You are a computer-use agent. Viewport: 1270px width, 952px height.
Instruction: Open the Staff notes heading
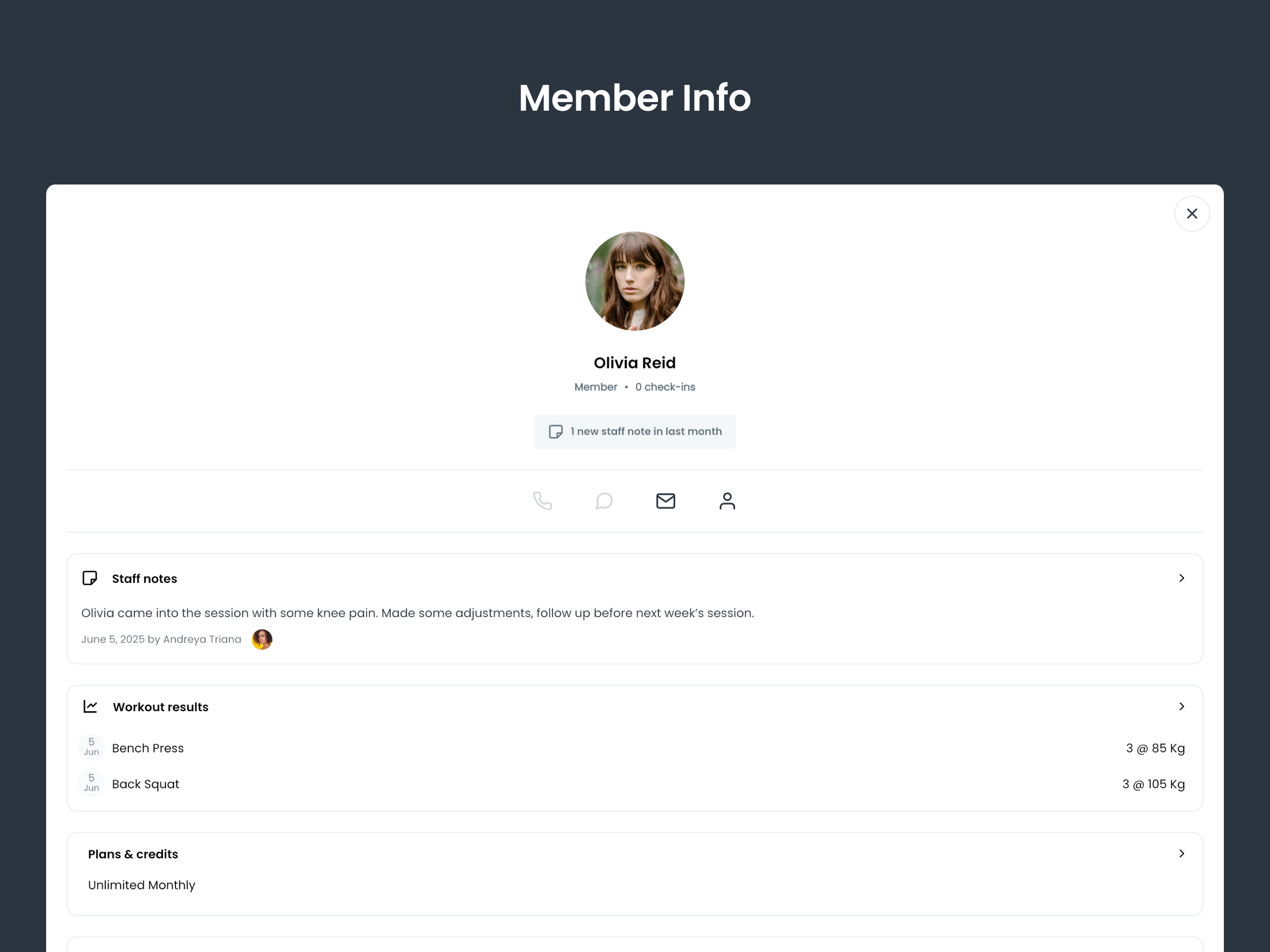tap(144, 578)
